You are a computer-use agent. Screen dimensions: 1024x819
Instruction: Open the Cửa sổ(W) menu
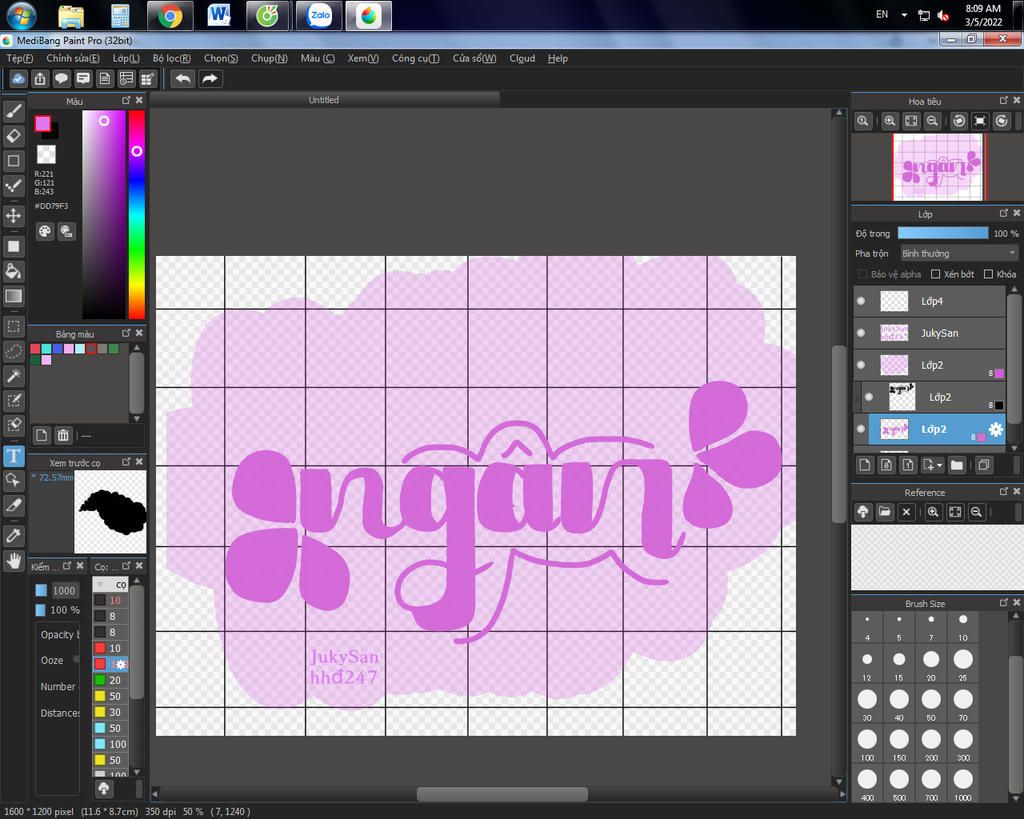(474, 58)
